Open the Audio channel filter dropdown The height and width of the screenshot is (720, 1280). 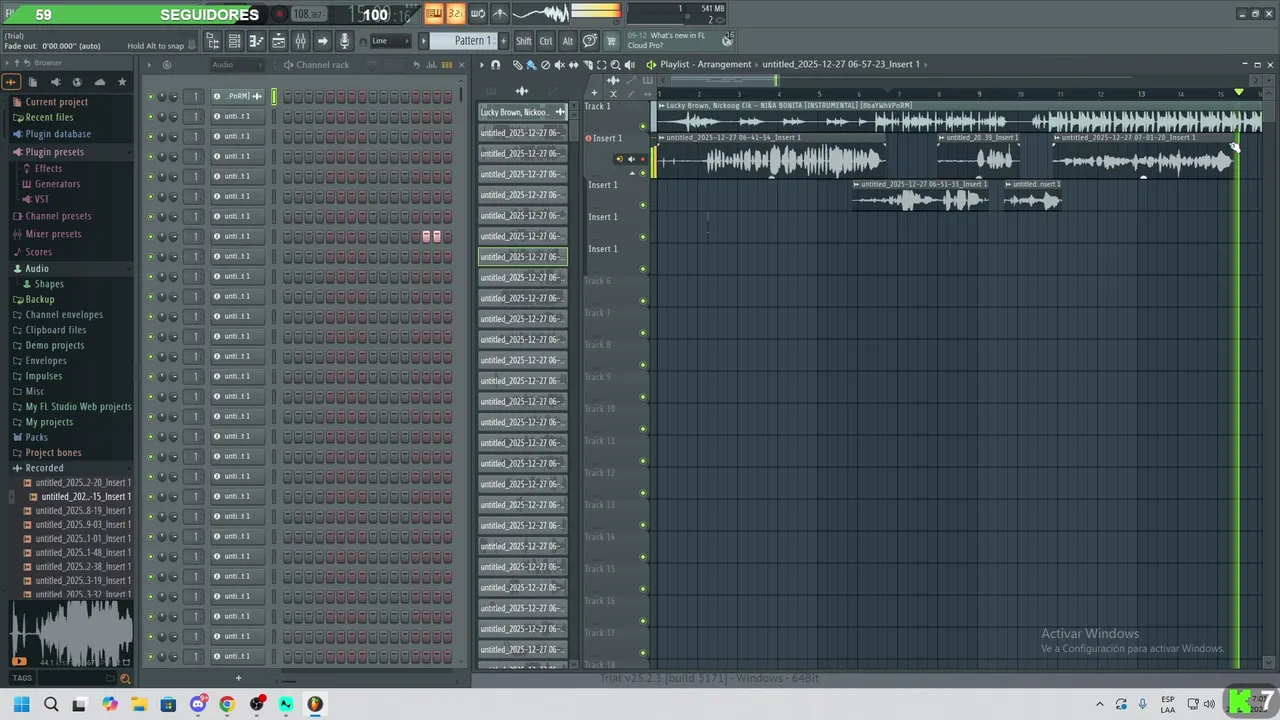pos(235,65)
